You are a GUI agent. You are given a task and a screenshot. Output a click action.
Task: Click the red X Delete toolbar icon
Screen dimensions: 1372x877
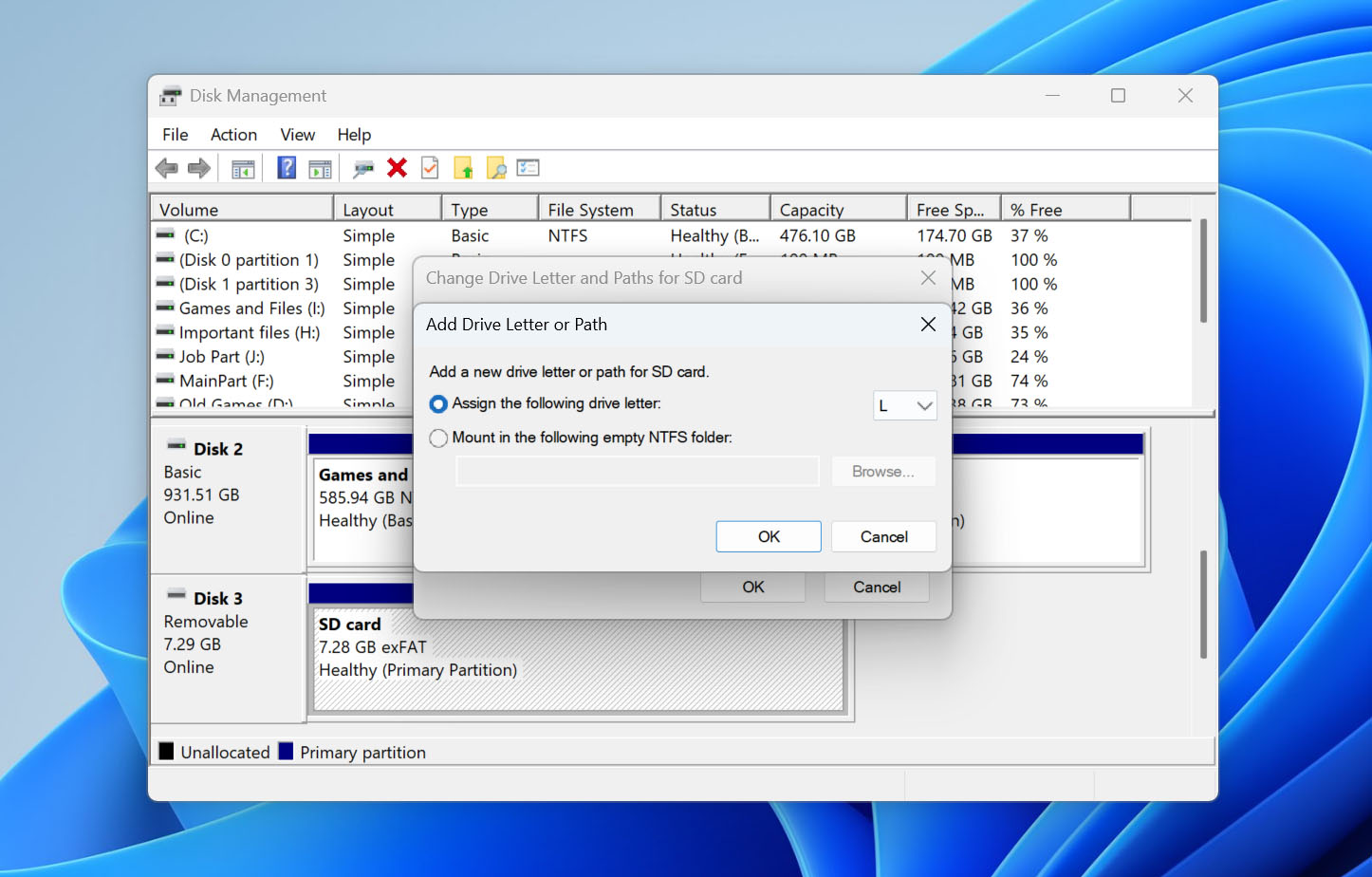(x=398, y=168)
